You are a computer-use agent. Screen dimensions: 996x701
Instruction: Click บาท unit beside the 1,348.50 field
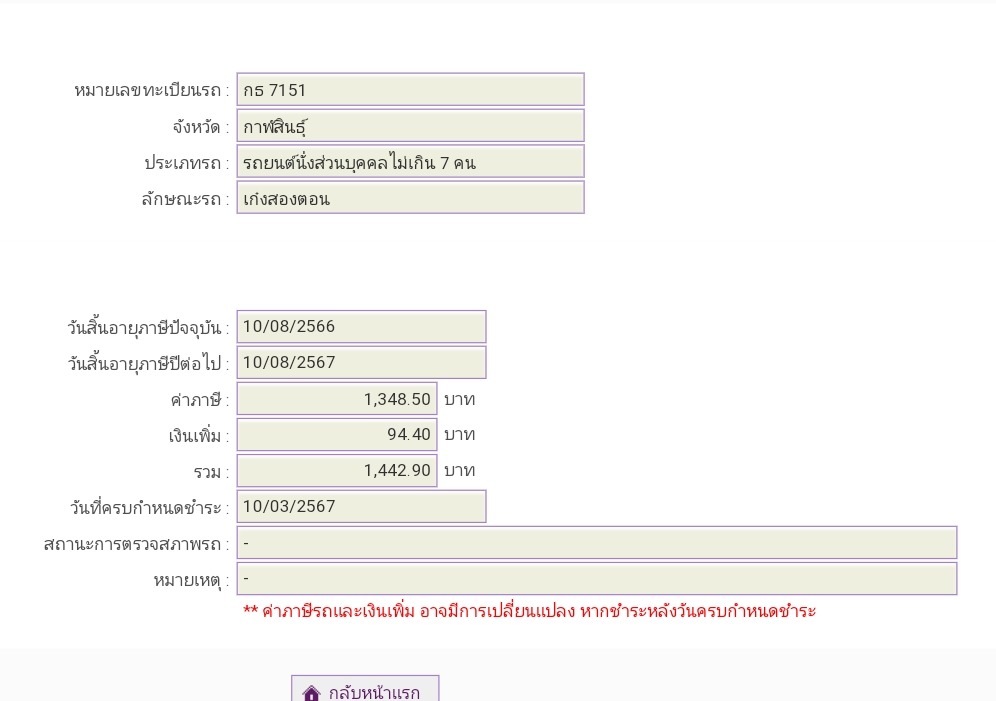(459, 399)
